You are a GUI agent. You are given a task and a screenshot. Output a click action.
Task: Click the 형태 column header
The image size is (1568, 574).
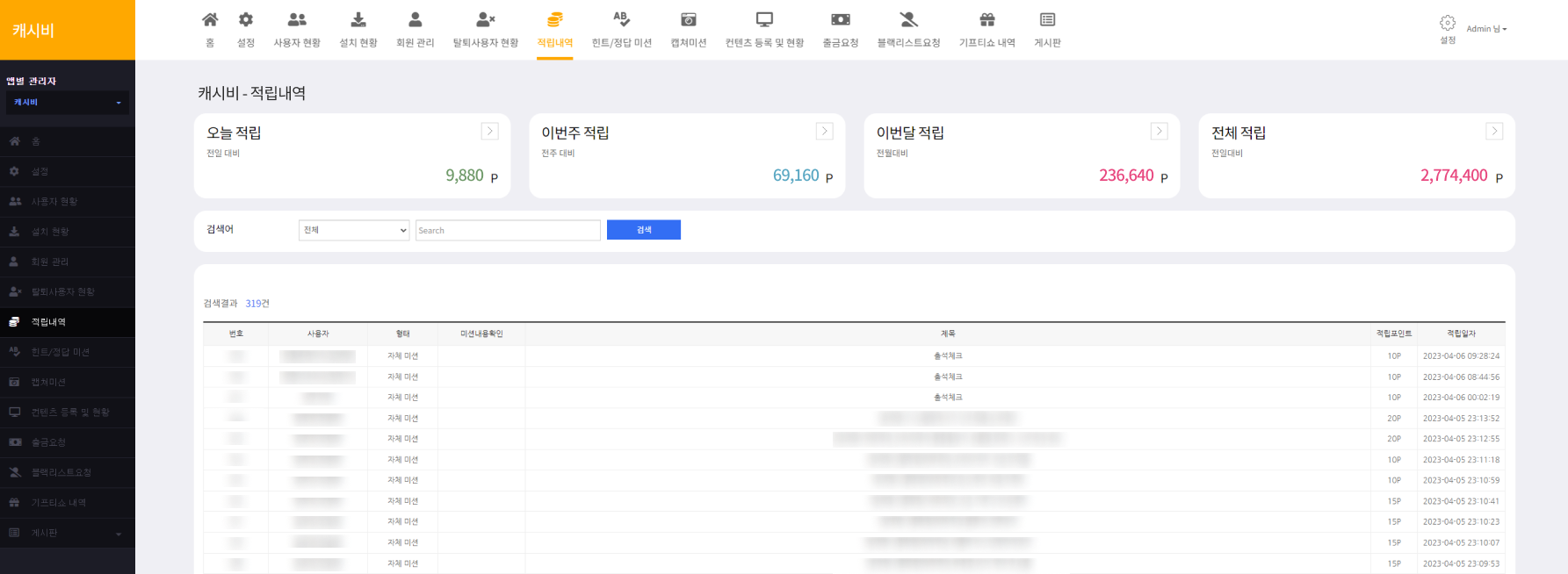pos(403,334)
